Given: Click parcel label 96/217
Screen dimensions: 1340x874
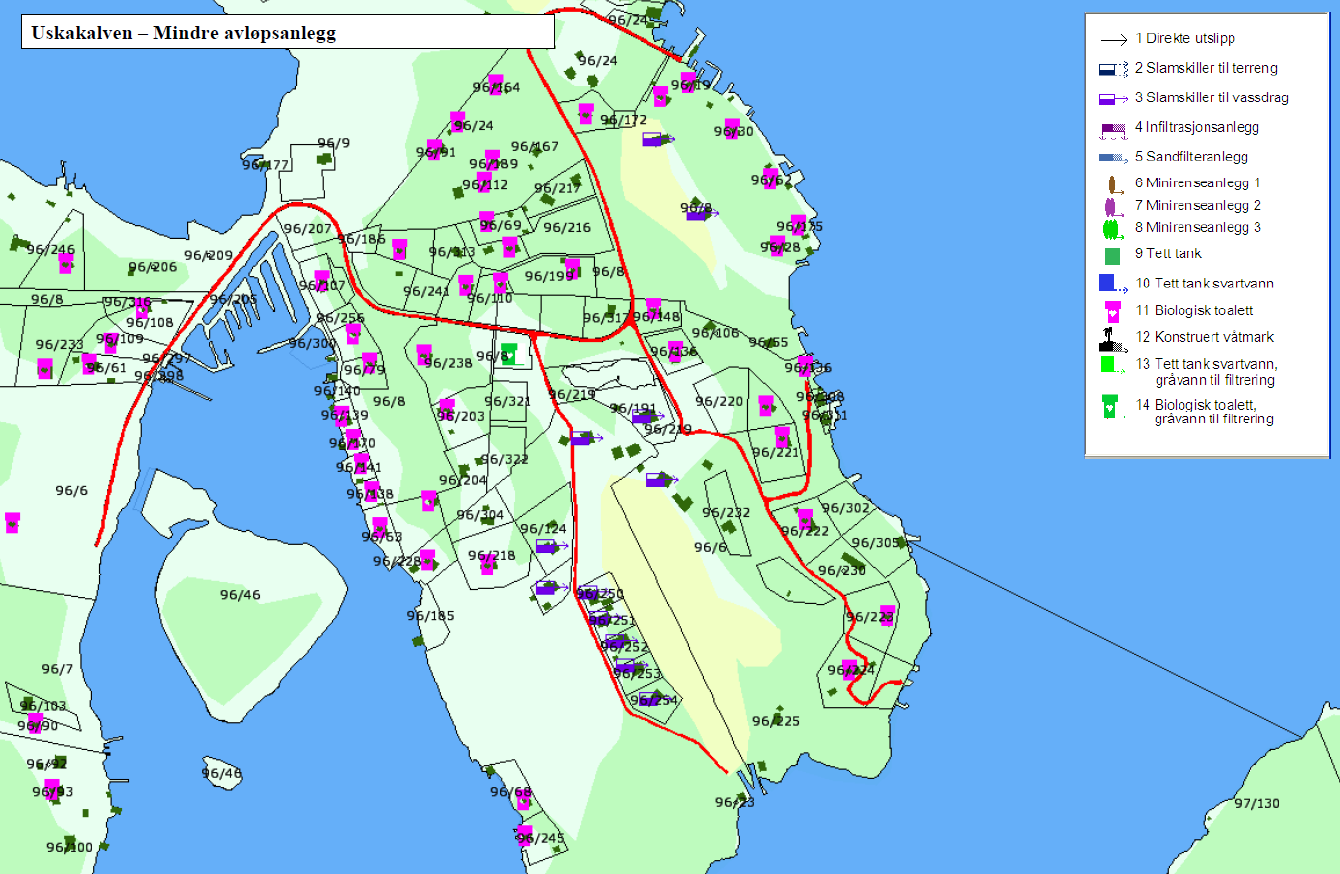Looking at the screenshot, I should pos(558,188).
